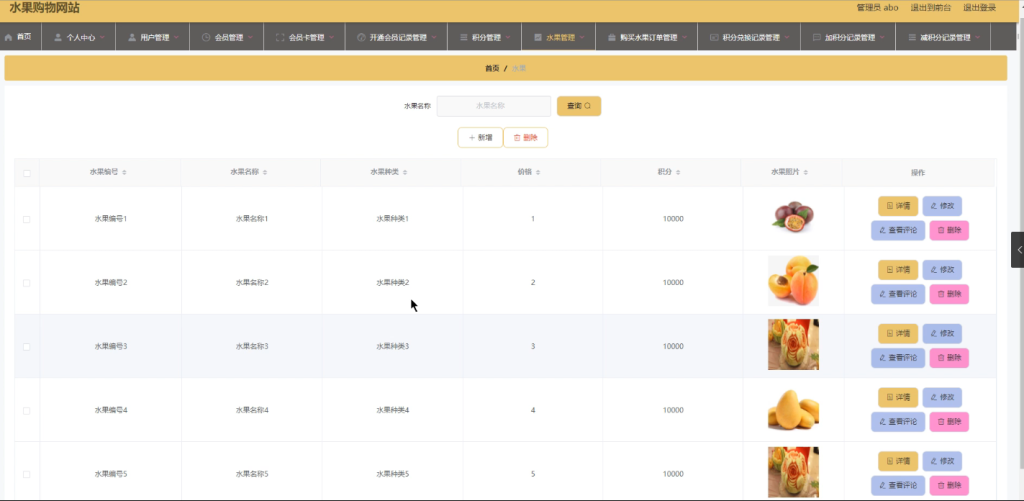Click the collapse arrow on right edge panel
This screenshot has width=1024, height=501.
click(1019, 250)
